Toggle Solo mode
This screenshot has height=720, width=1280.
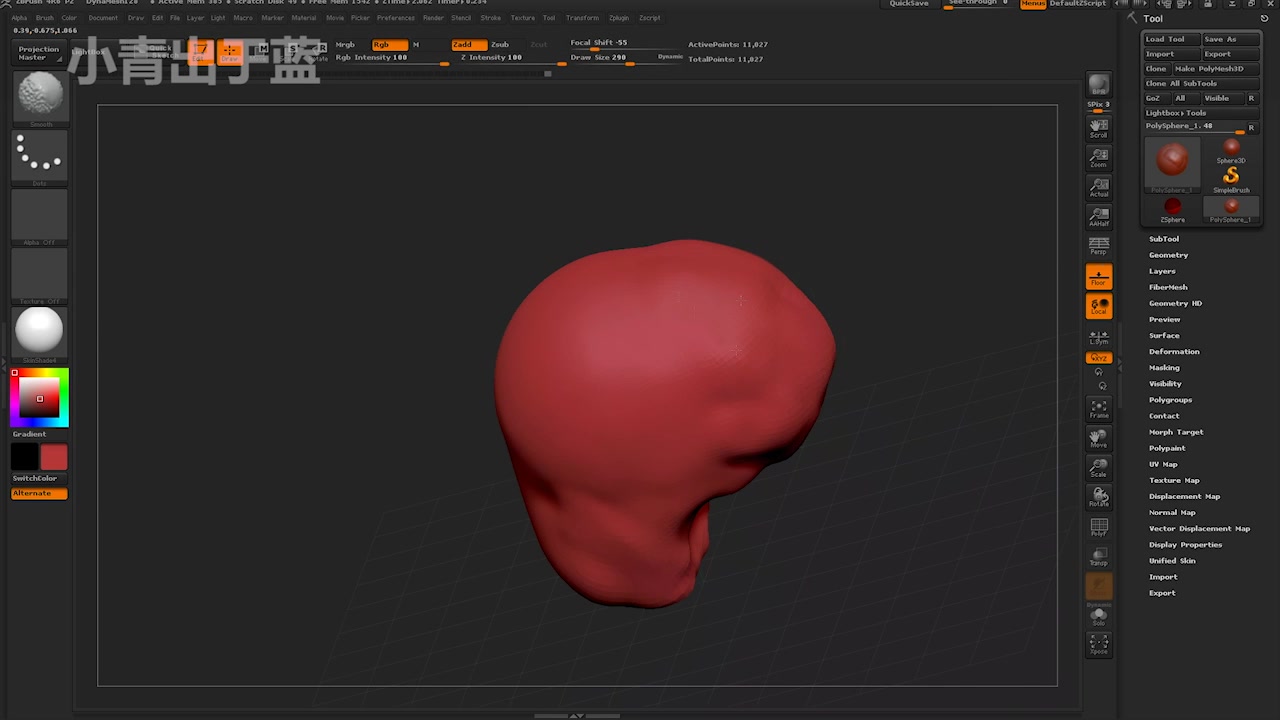tap(1098, 616)
